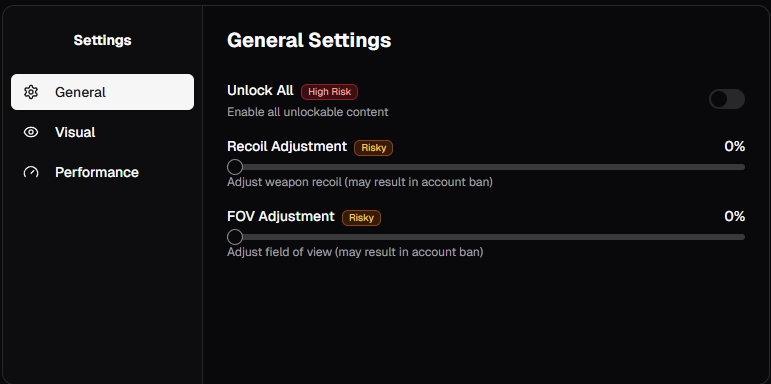Click the gauge icon beside Performance

31,172
